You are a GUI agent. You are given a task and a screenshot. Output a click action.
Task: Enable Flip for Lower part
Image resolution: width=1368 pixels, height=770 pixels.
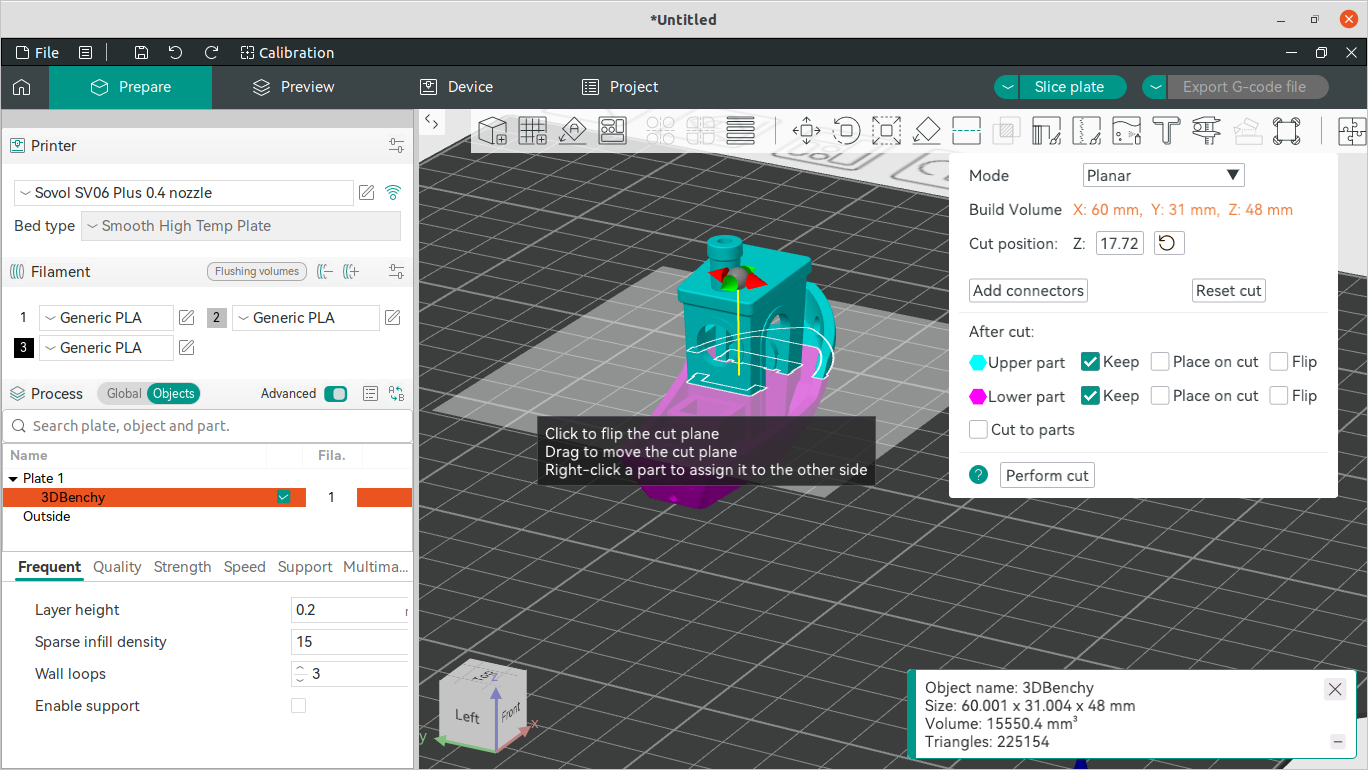point(1278,396)
